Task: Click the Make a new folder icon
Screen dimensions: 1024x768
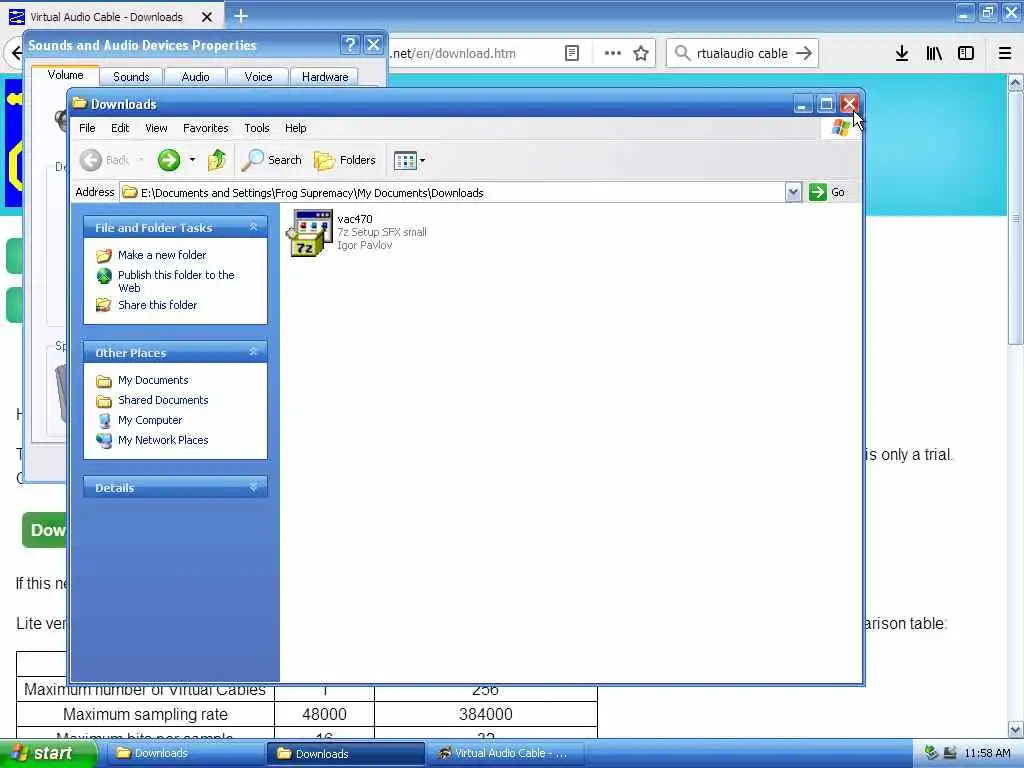Action: (x=104, y=255)
